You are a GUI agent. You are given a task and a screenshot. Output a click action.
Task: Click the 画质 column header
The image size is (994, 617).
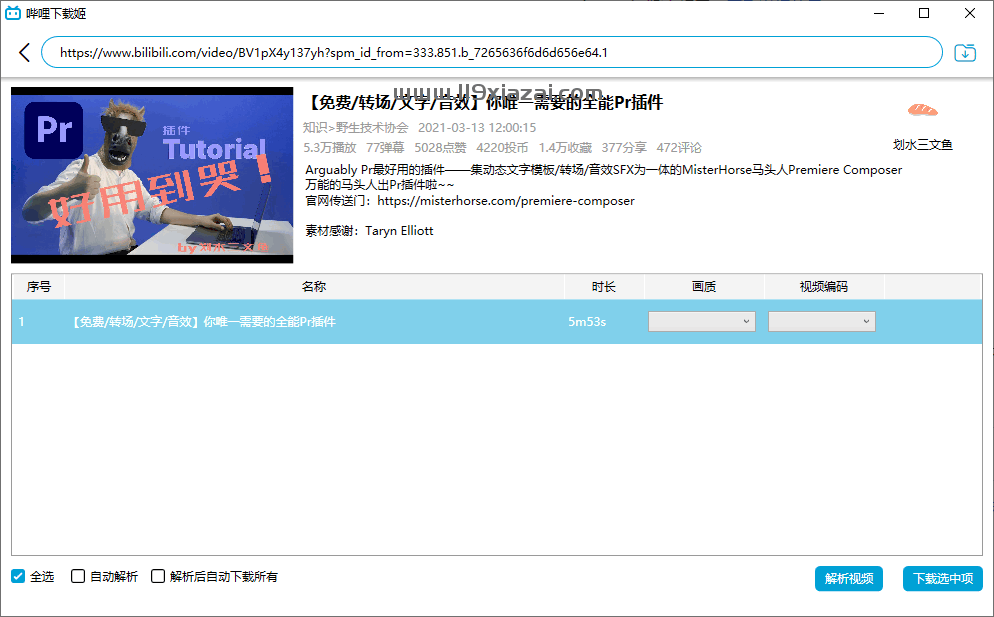click(x=704, y=287)
